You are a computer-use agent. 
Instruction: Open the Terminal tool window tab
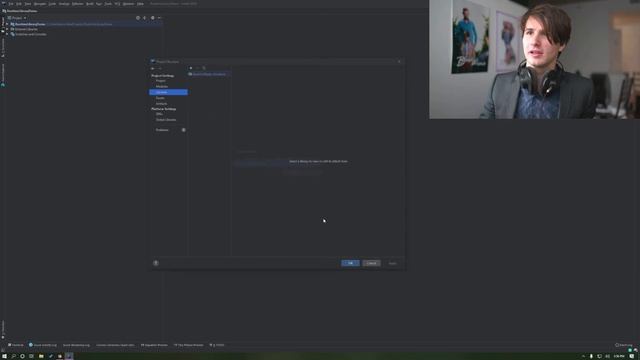pyautogui.click(x=16, y=345)
